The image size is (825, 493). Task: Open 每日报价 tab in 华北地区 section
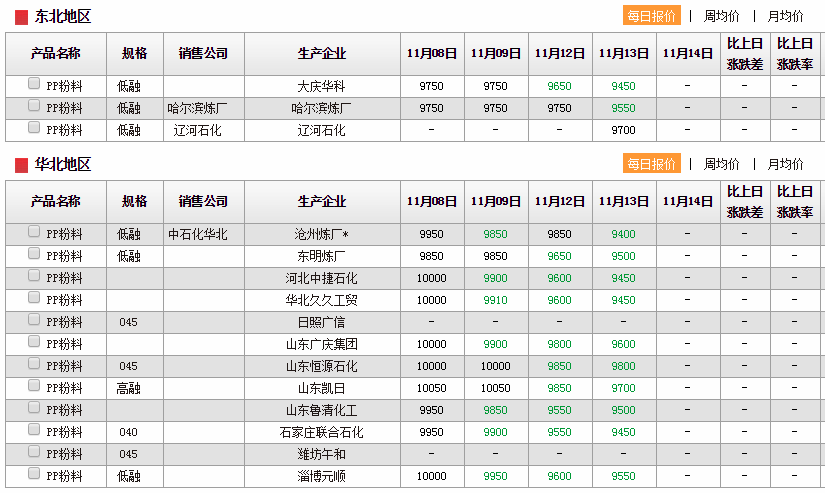[x=651, y=164]
